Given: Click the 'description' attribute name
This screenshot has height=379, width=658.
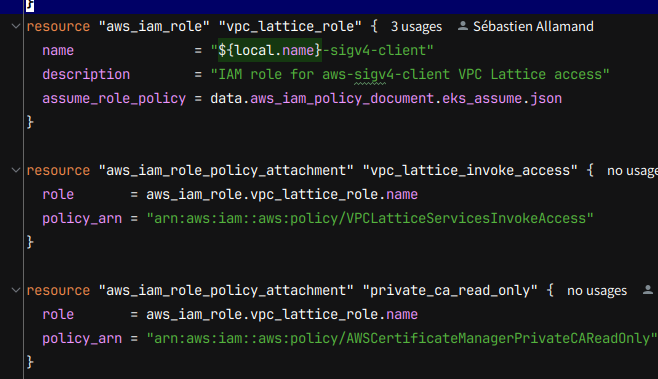Looking at the screenshot, I should pos(86,75).
